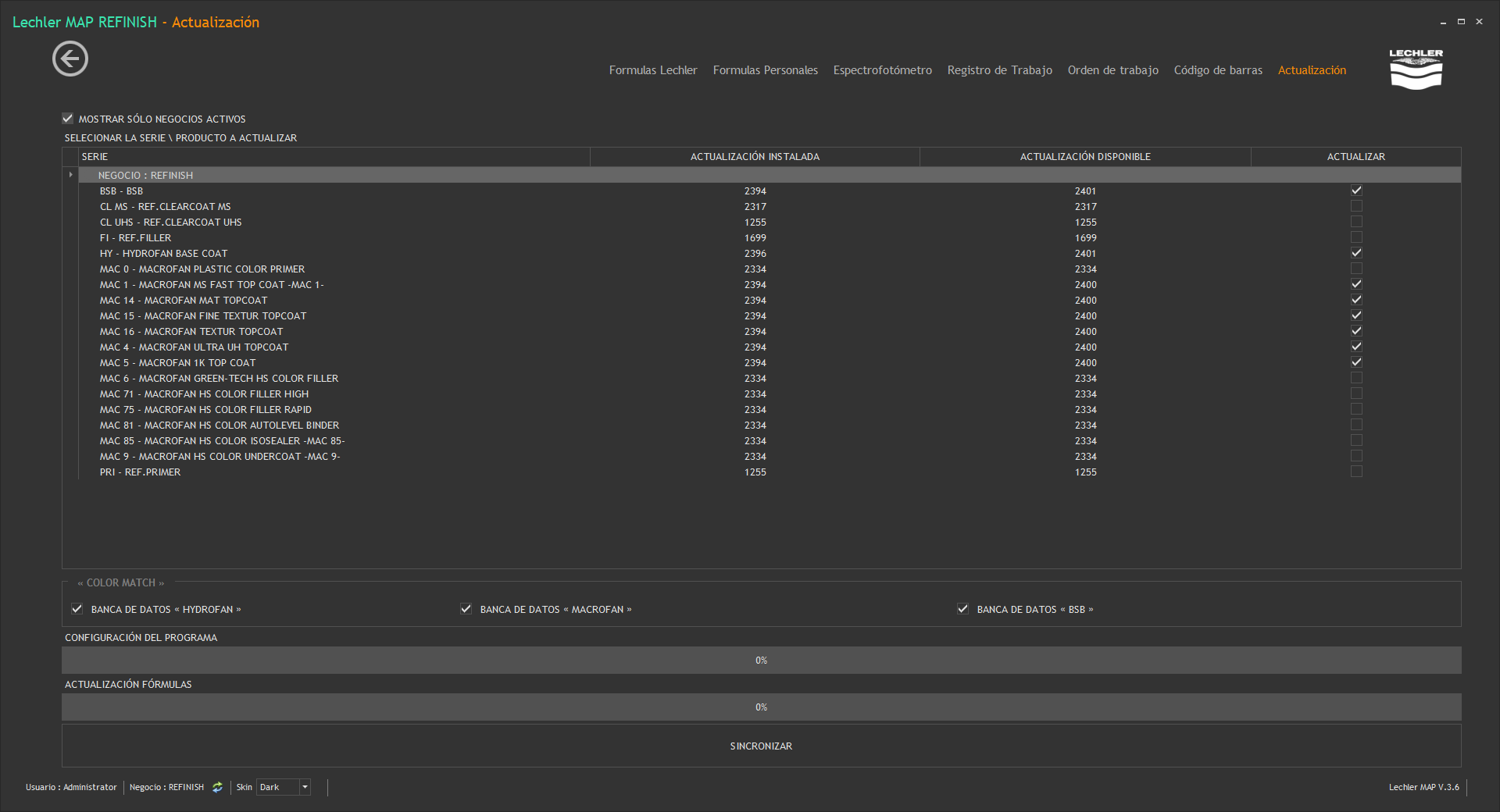The image size is (1500, 812).
Task: Toggle Banca de Datos BSB checkbox
Action: (963, 609)
